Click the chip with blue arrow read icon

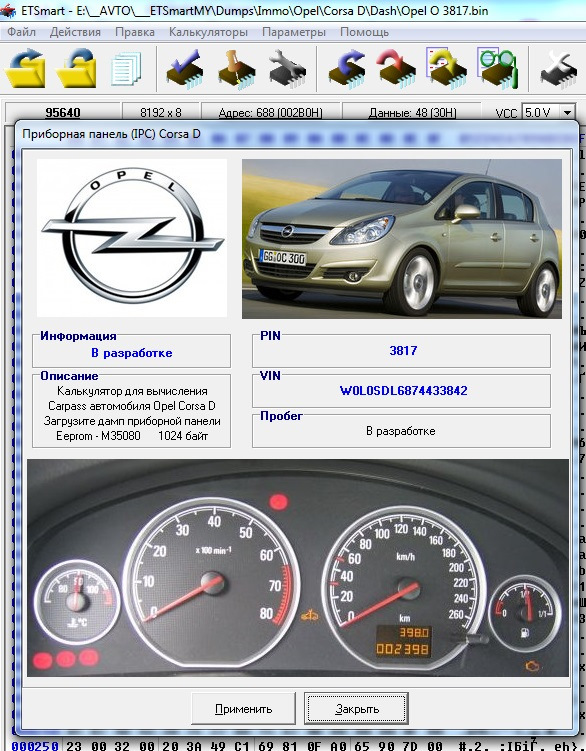click(348, 69)
